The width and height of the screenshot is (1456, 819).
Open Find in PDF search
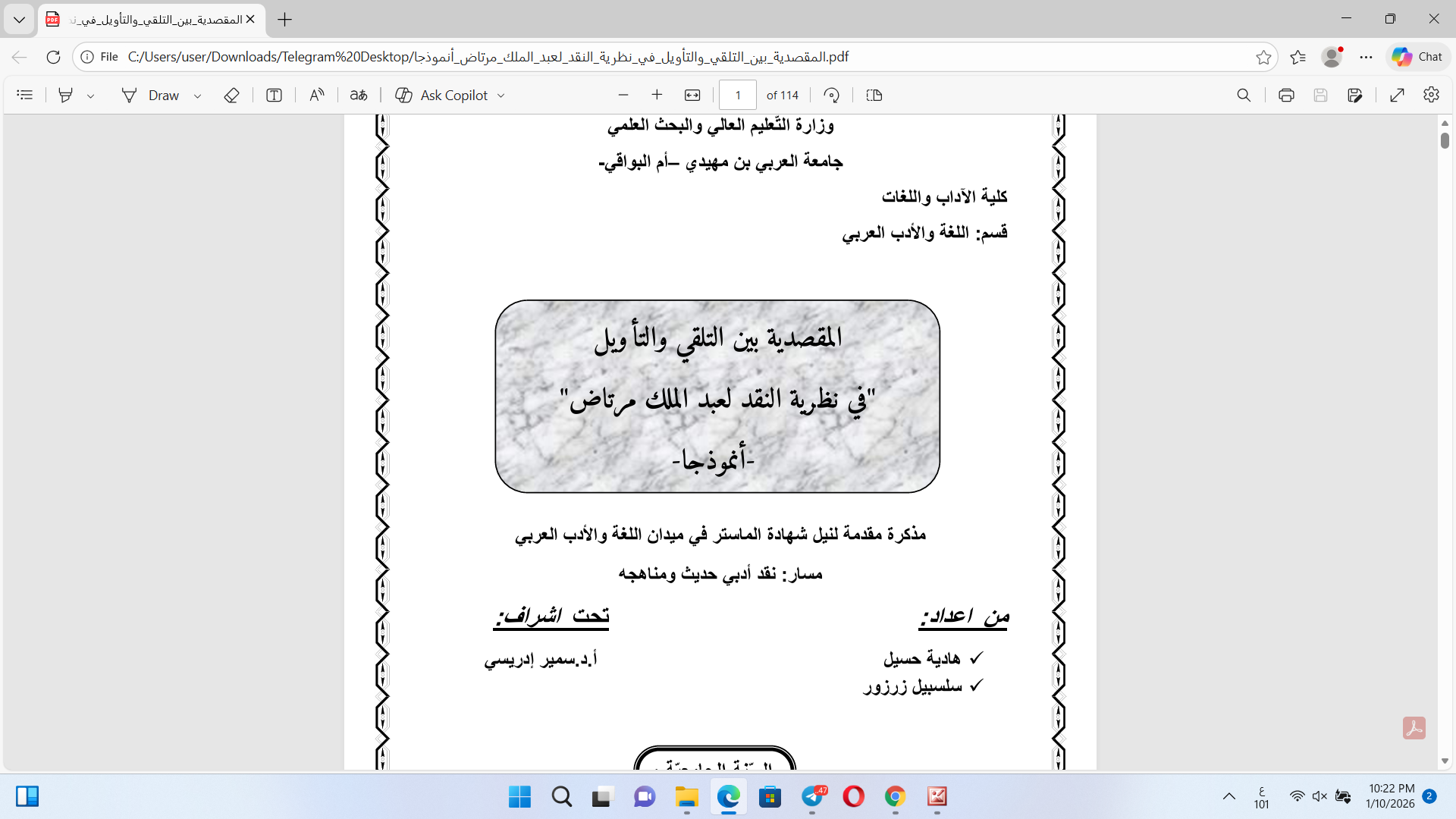pos(1244,95)
